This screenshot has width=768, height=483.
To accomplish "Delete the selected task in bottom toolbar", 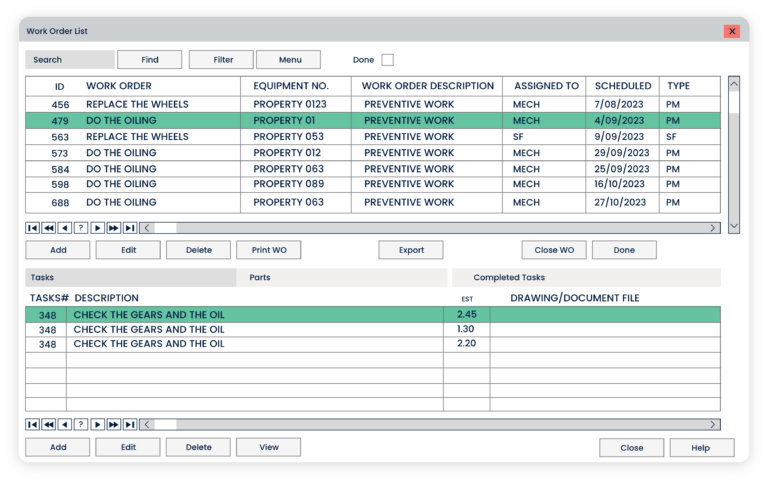I will pyautogui.click(x=198, y=447).
